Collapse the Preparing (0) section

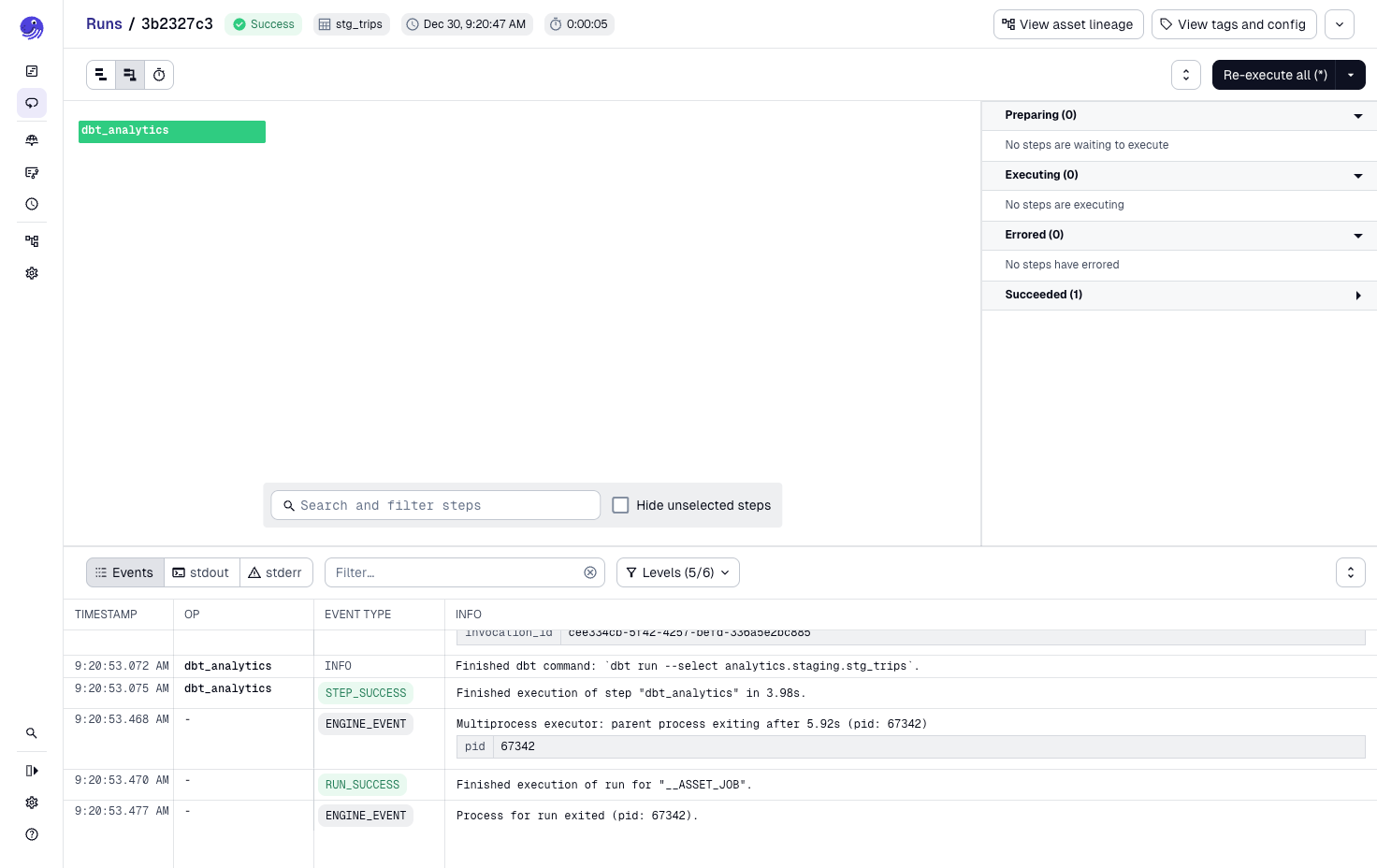(x=1357, y=115)
